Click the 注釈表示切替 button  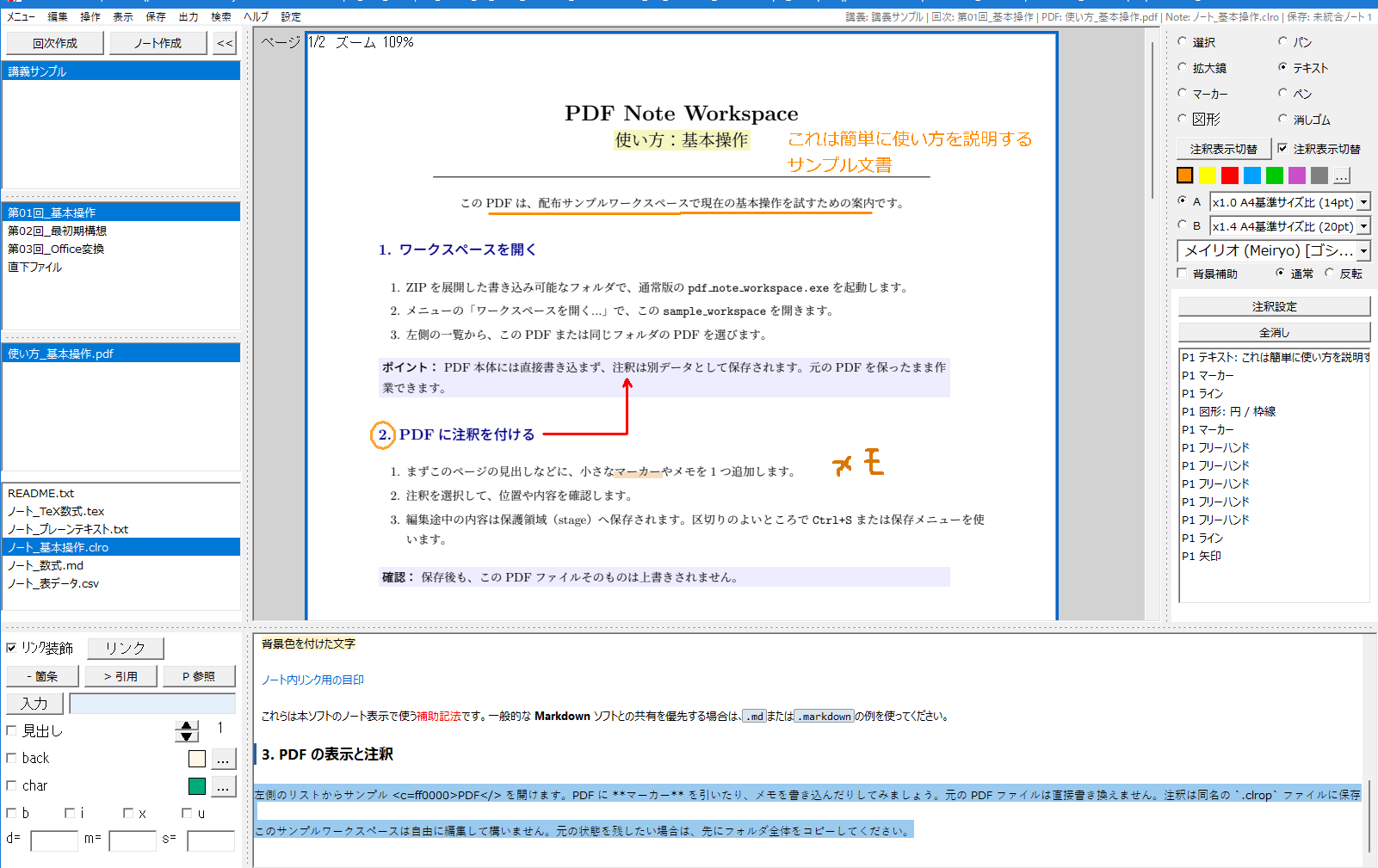[1223, 149]
